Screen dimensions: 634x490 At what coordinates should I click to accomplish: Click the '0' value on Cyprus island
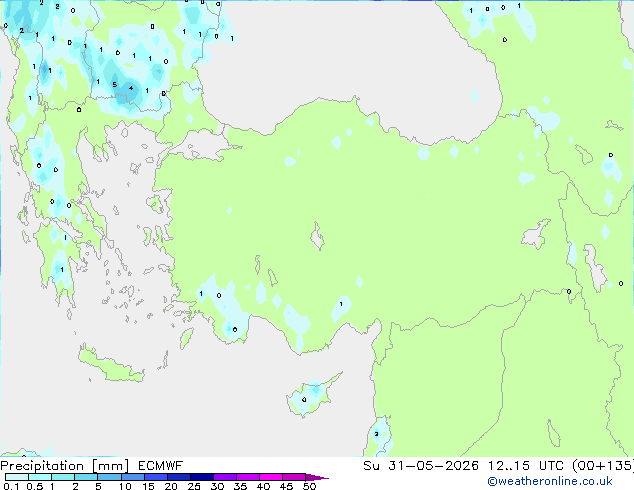tap(304, 400)
